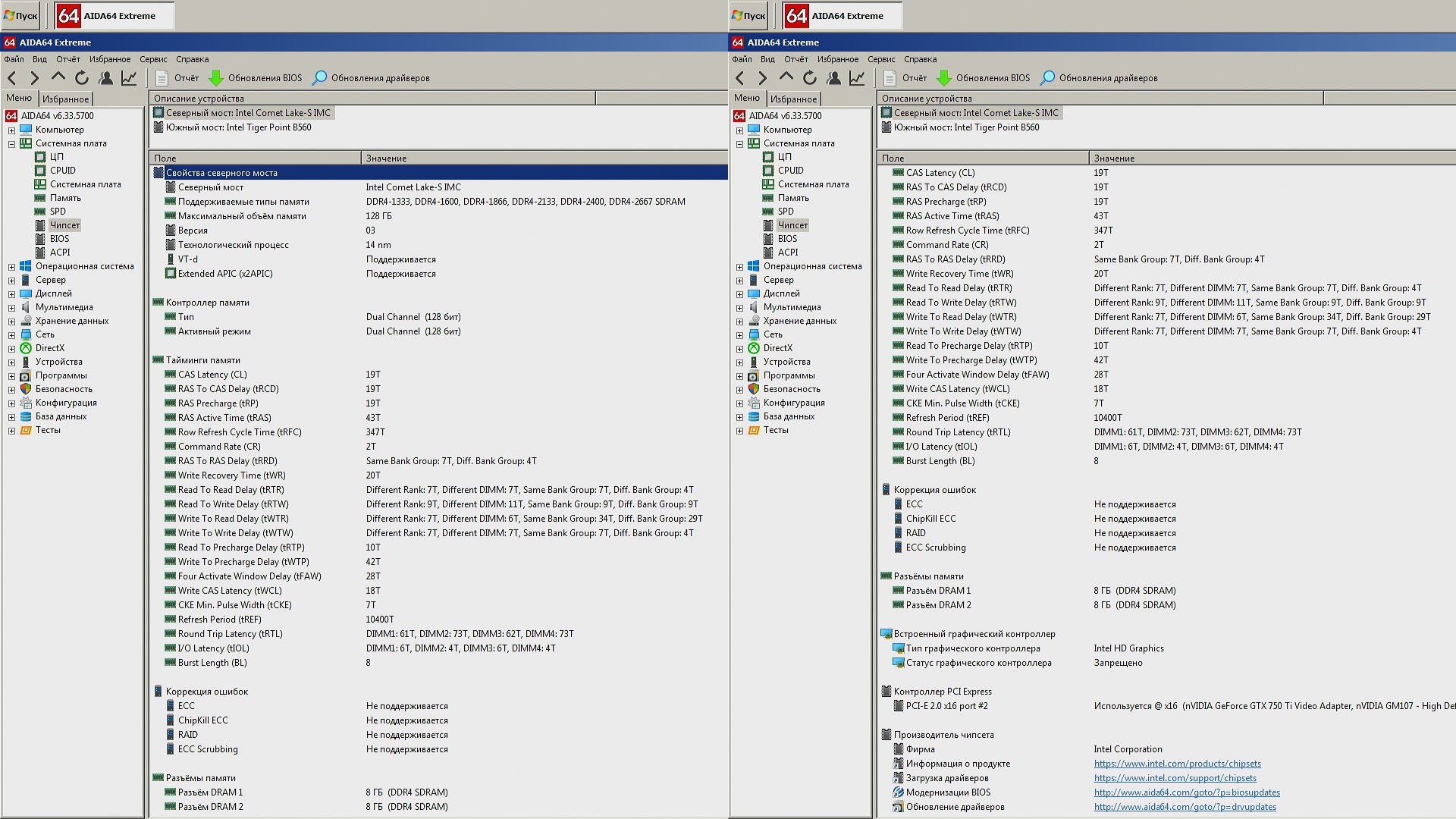The image size is (1456, 819).
Task: Click the green BIOS updates arrow in left window
Action: (216, 78)
